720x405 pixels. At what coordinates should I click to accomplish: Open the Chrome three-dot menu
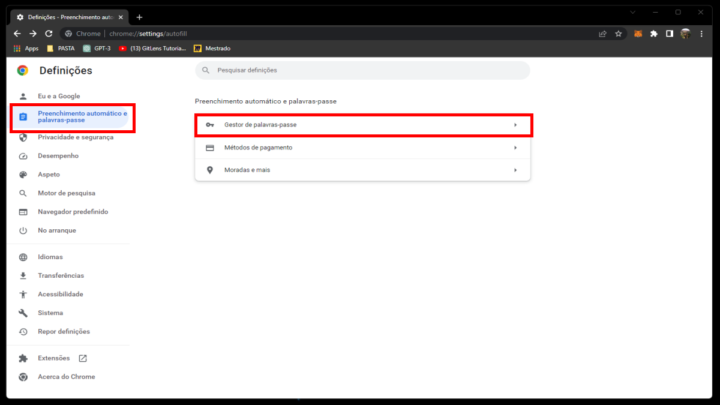(x=701, y=34)
